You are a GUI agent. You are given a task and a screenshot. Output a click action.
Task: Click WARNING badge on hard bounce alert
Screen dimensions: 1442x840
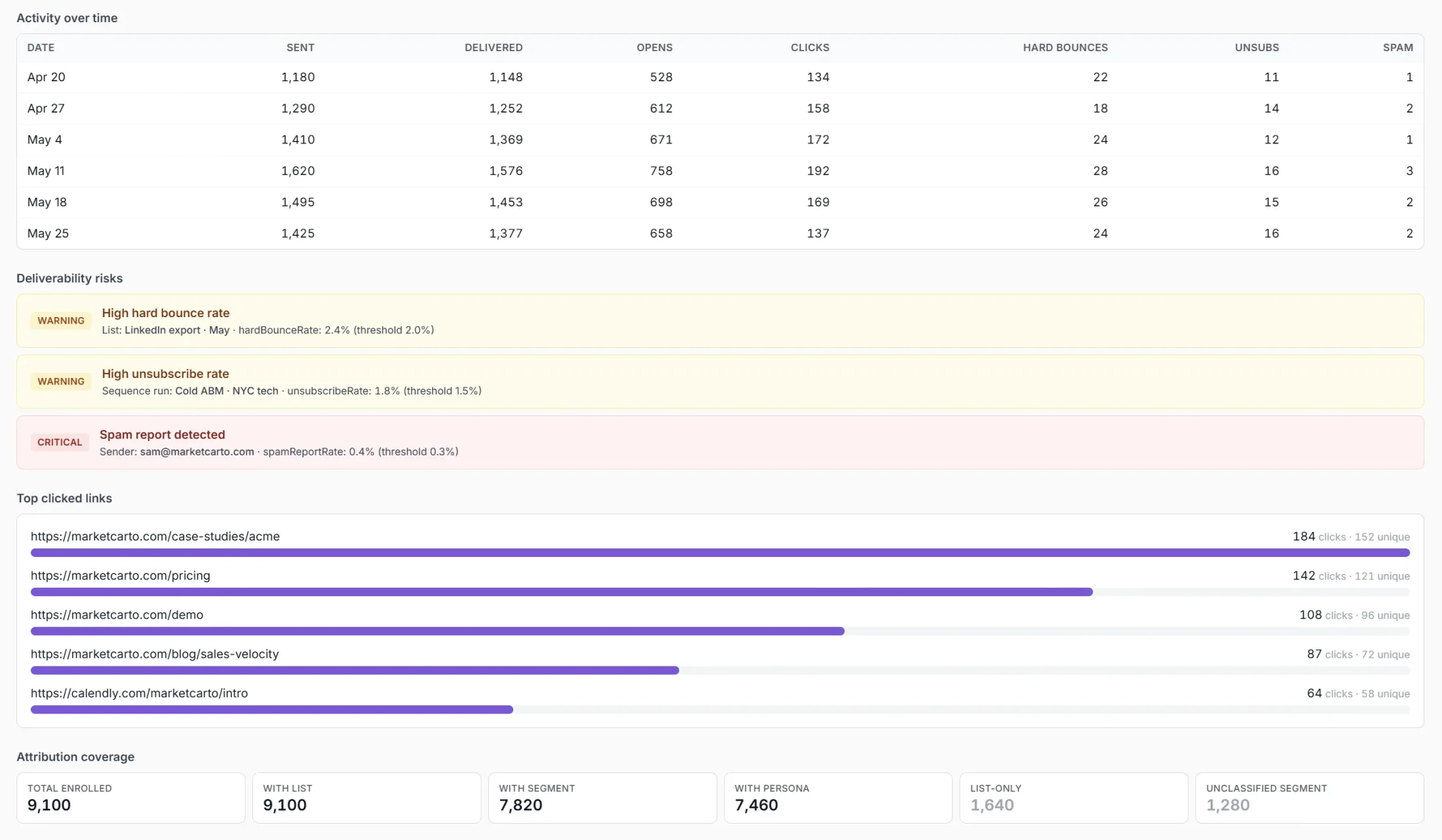point(61,321)
